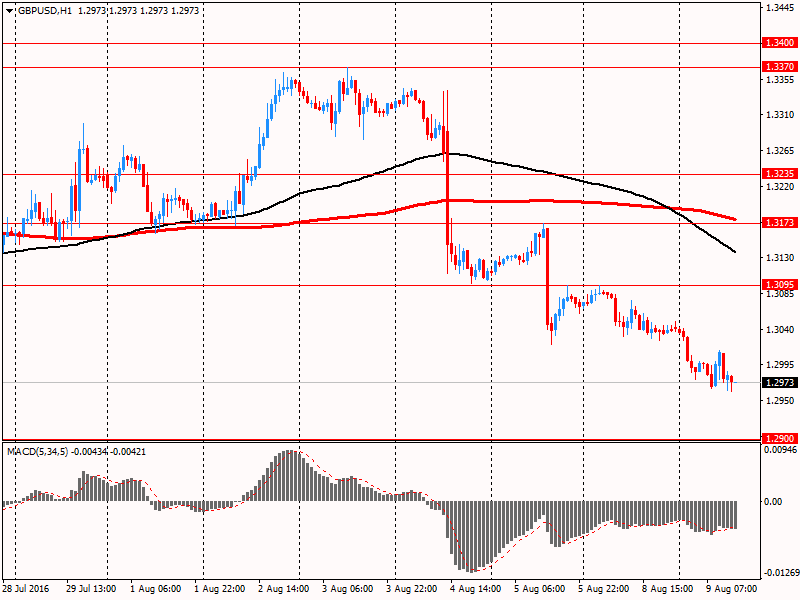The height and width of the screenshot is (600, 800).
Task: Select the MACD(5,34,5) indicator label
Action: click(x=37, y=452)
